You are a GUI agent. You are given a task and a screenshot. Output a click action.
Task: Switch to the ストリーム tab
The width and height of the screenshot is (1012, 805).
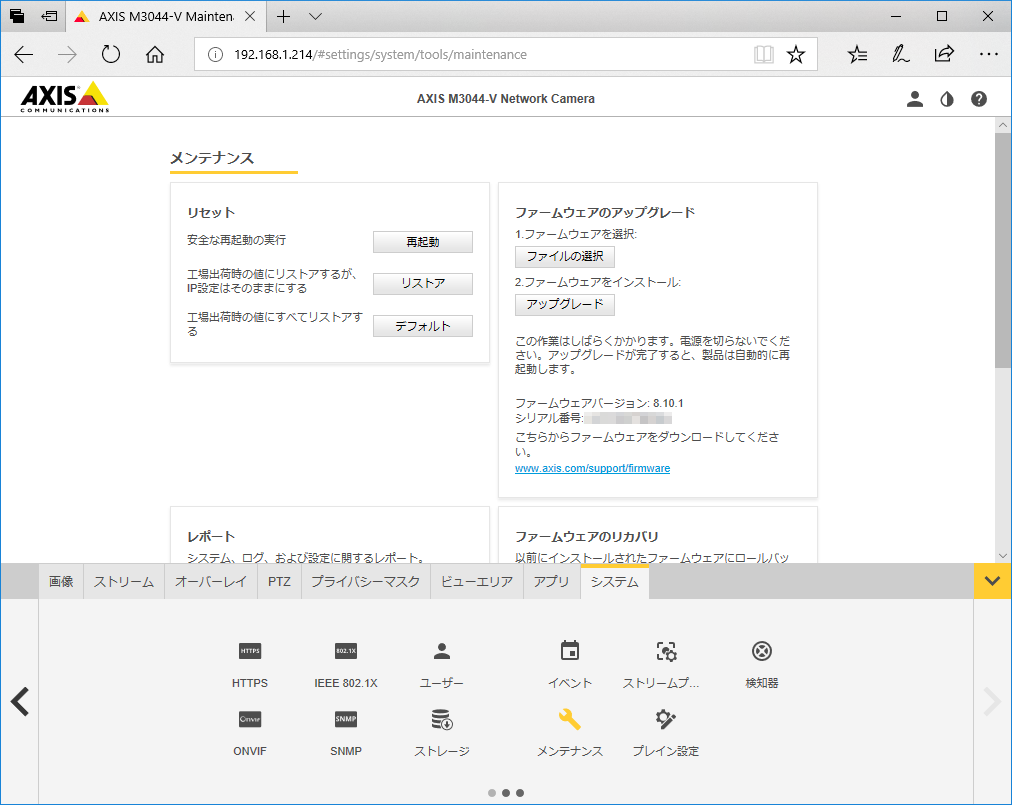tap(124, 582)
